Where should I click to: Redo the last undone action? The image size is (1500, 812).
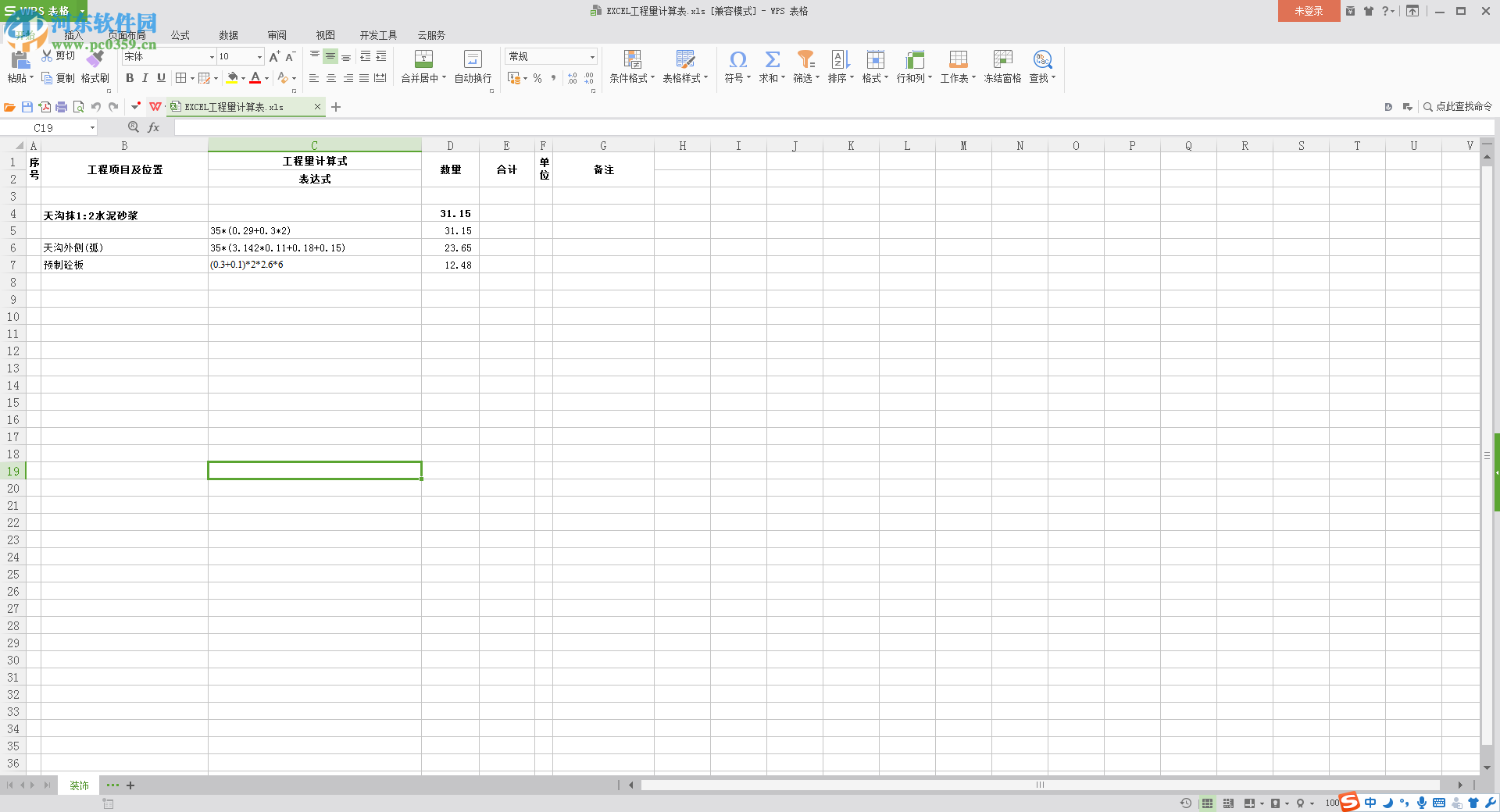point(113,107)
